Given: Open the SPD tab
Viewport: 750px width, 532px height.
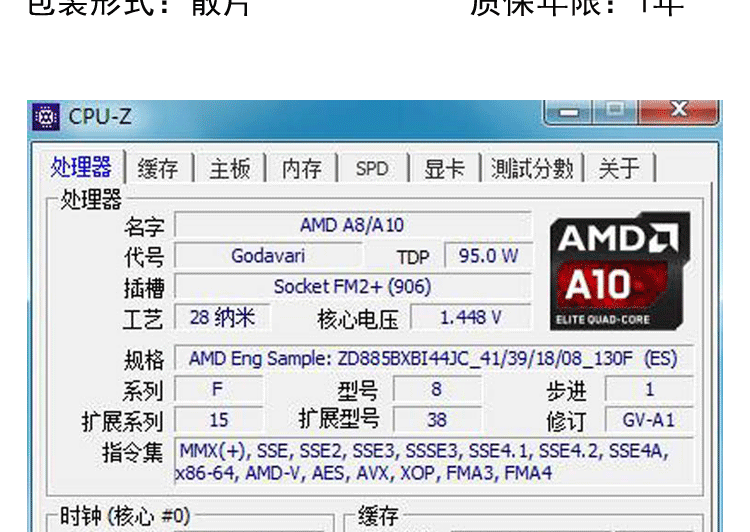Looking at the screenshot, I should (372, 168).
